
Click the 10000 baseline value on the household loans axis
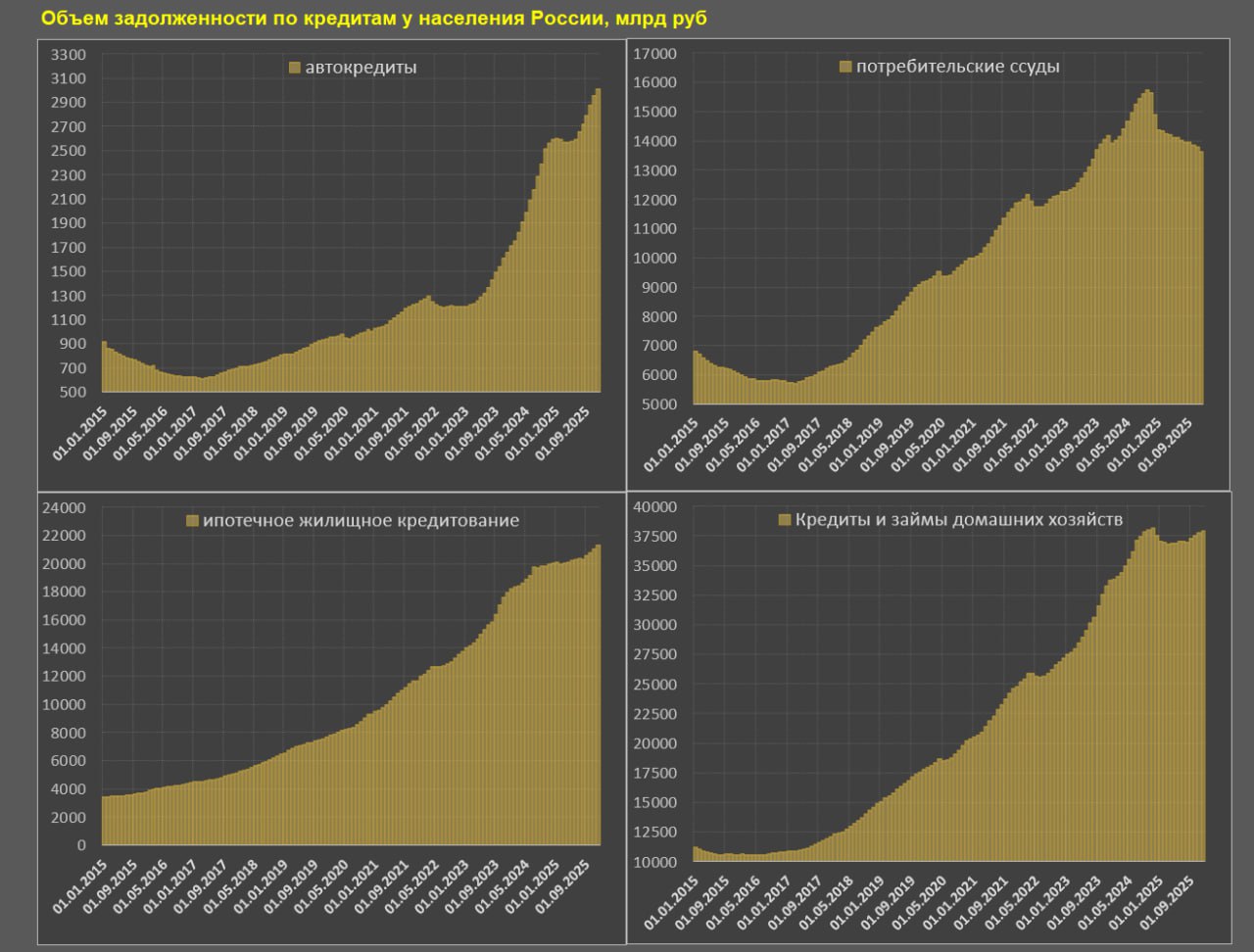[656, 862]
